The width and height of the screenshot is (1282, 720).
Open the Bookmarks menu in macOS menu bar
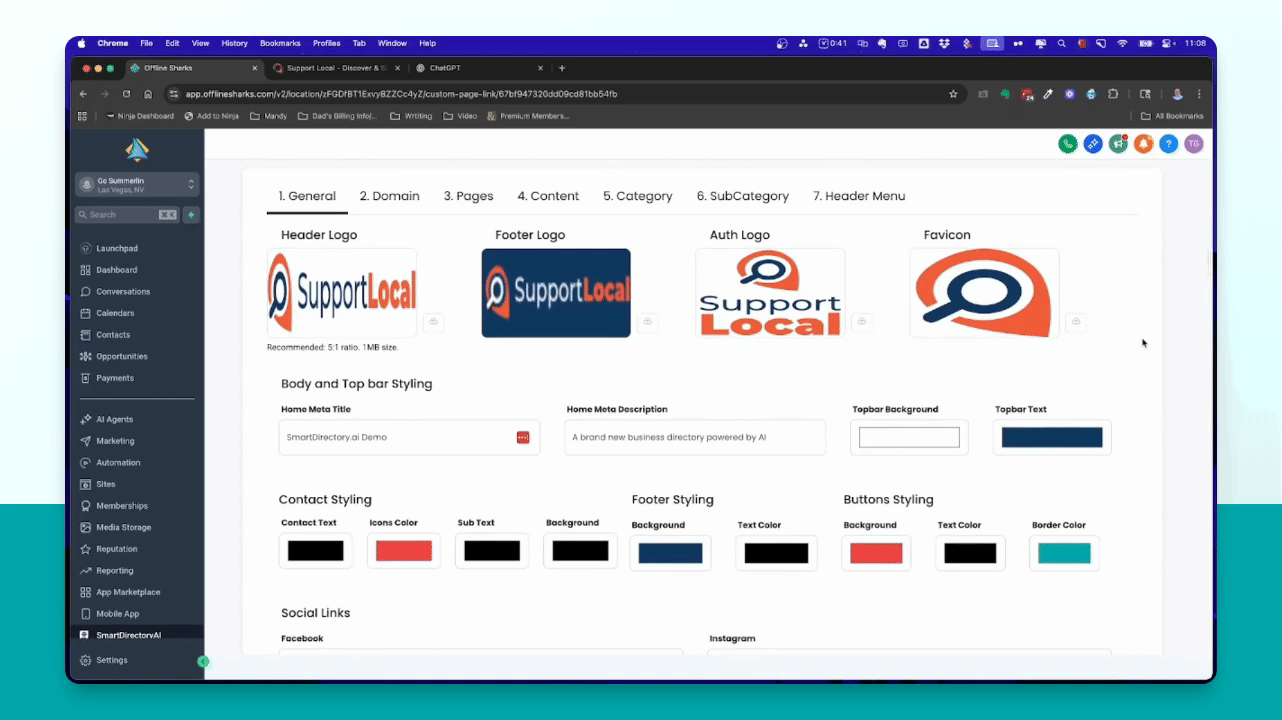click(280, 44)
